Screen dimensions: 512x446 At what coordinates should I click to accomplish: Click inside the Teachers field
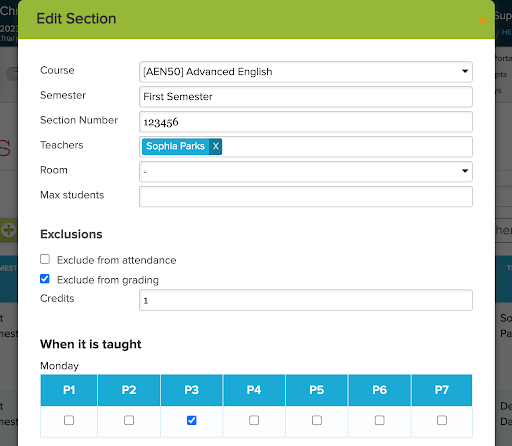[347, 147]
